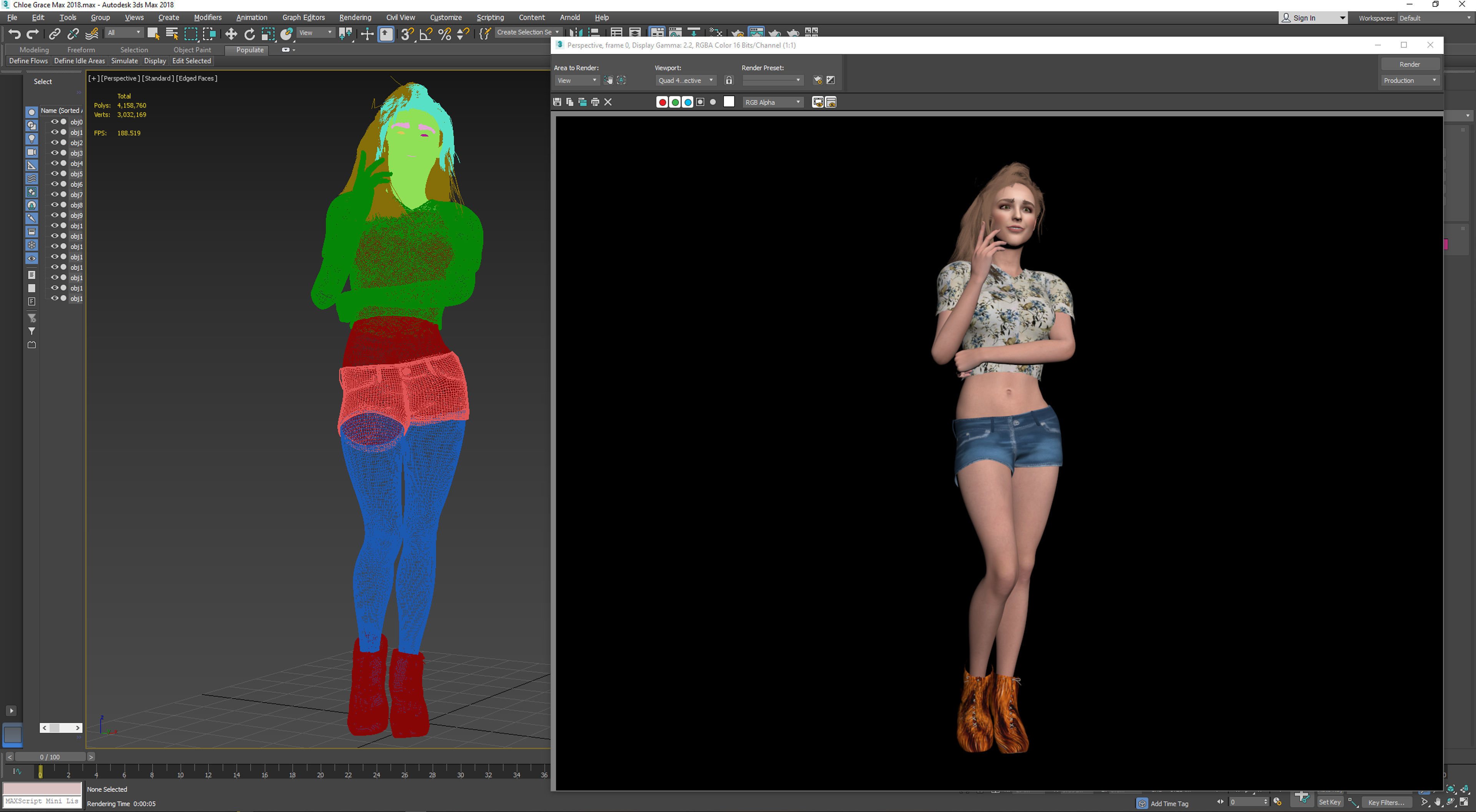Choose the Rectangular Selection Region tool
This screenshot has height=812, width=1476.
click(x=191, y=34)
